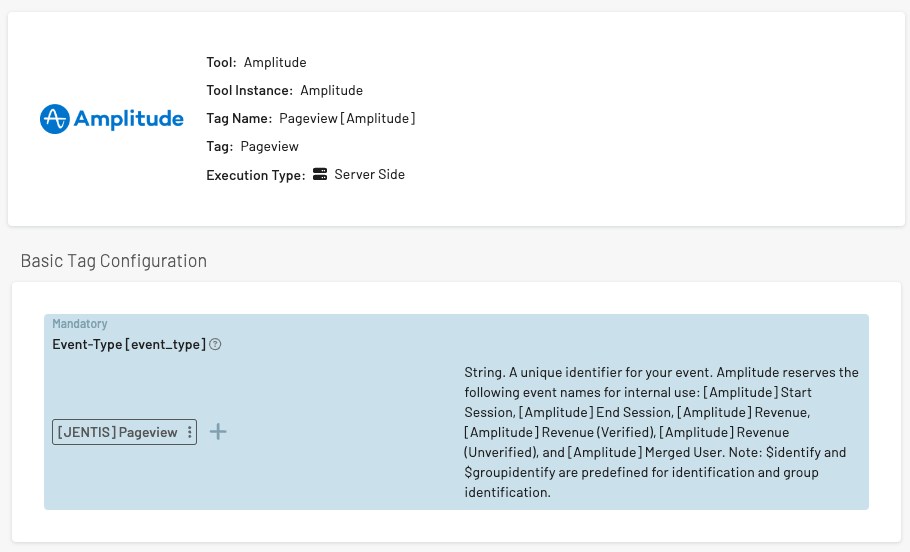Screen dimensions: 910x552
Task: Click the Tool Instance value 'Amplitude'
Action: pyautogui.click(x=331, y=91)
